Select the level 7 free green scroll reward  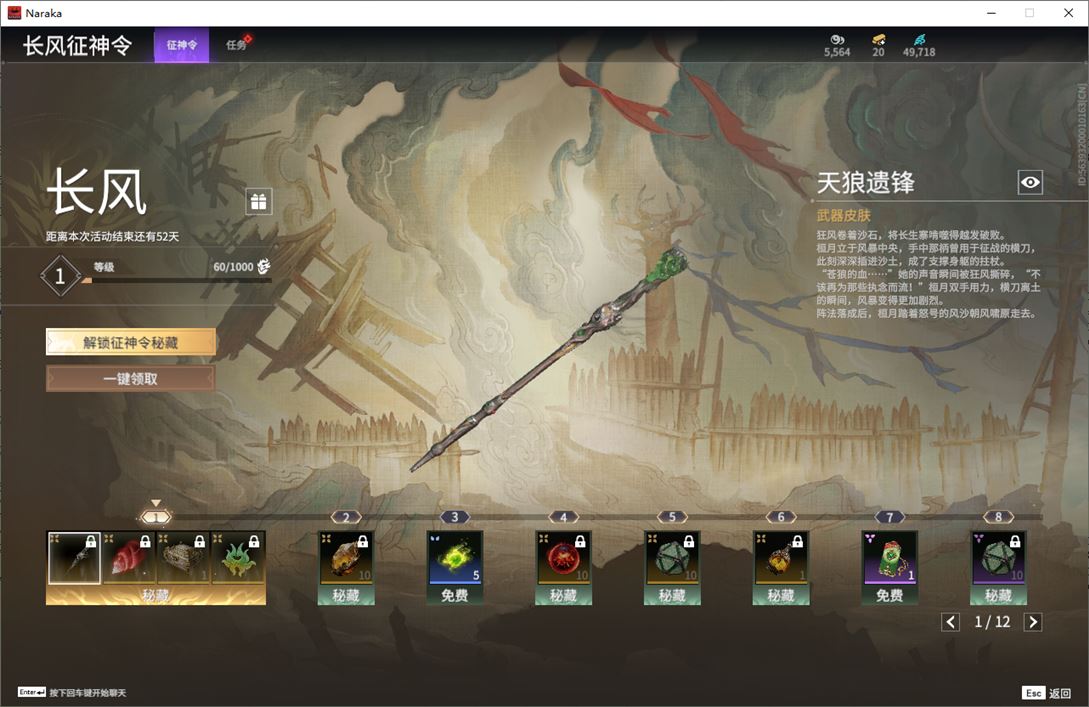[890, 558]
